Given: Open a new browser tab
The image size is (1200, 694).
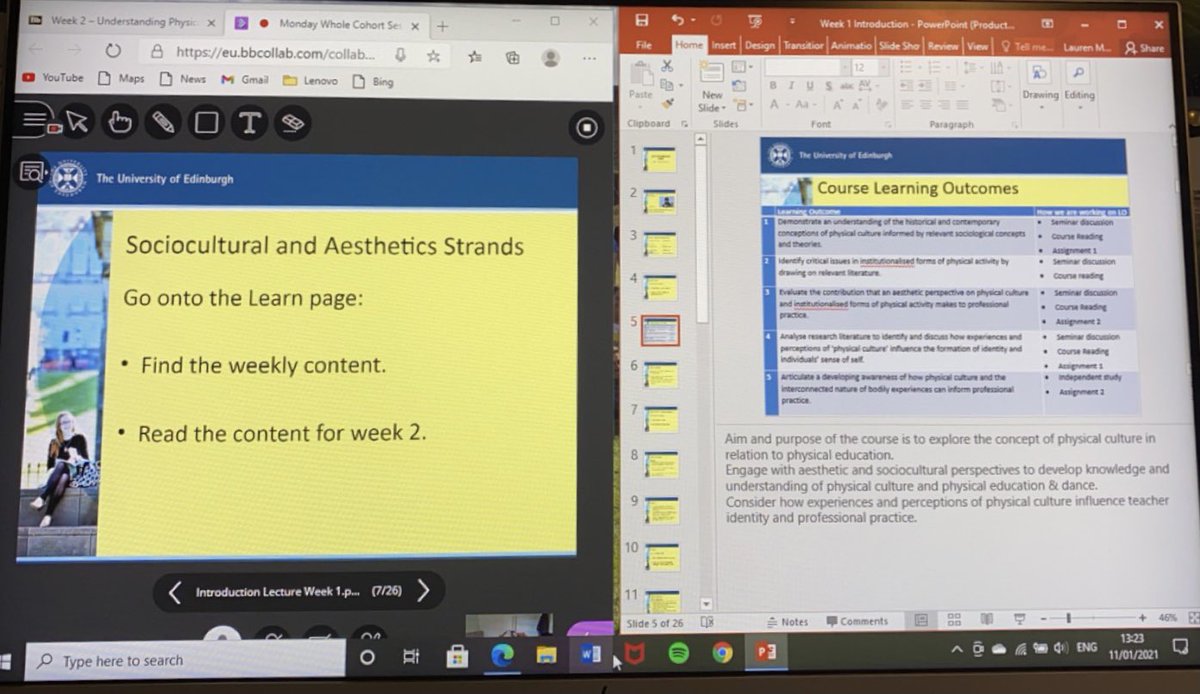Looking at the screenshot, I should click(442, 26).
